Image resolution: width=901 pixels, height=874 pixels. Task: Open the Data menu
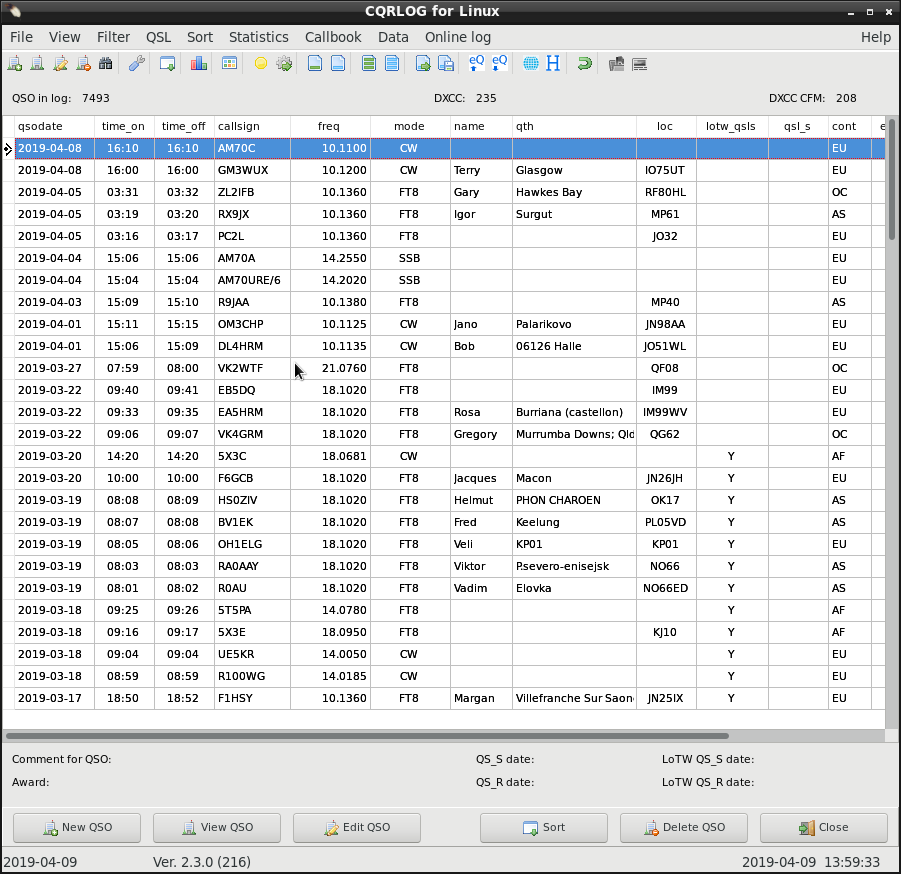pyautogui.click(x=393, y=37)
